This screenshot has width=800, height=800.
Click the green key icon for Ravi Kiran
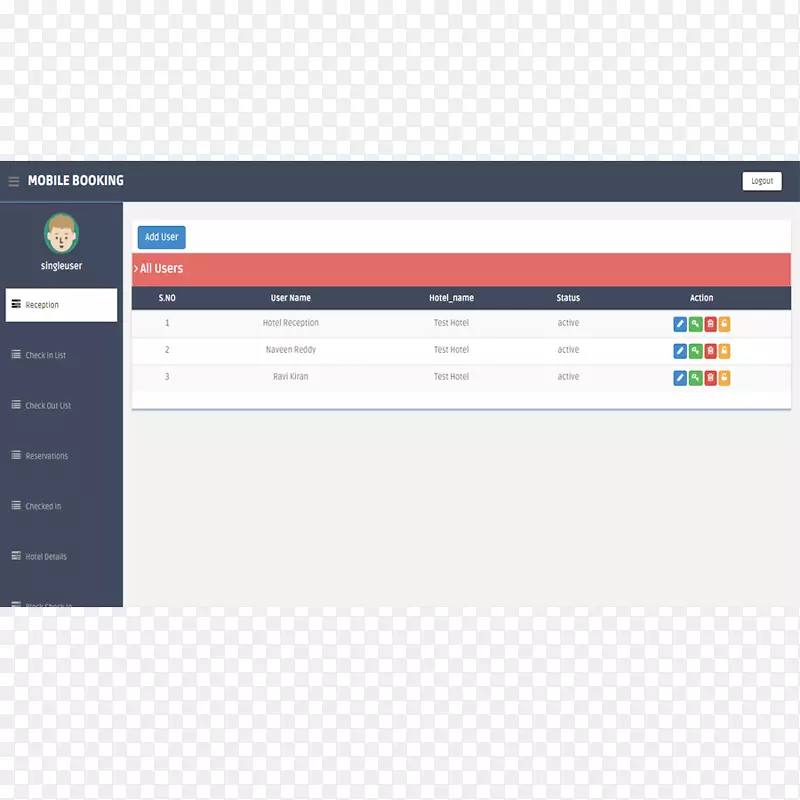pos(695,378)
